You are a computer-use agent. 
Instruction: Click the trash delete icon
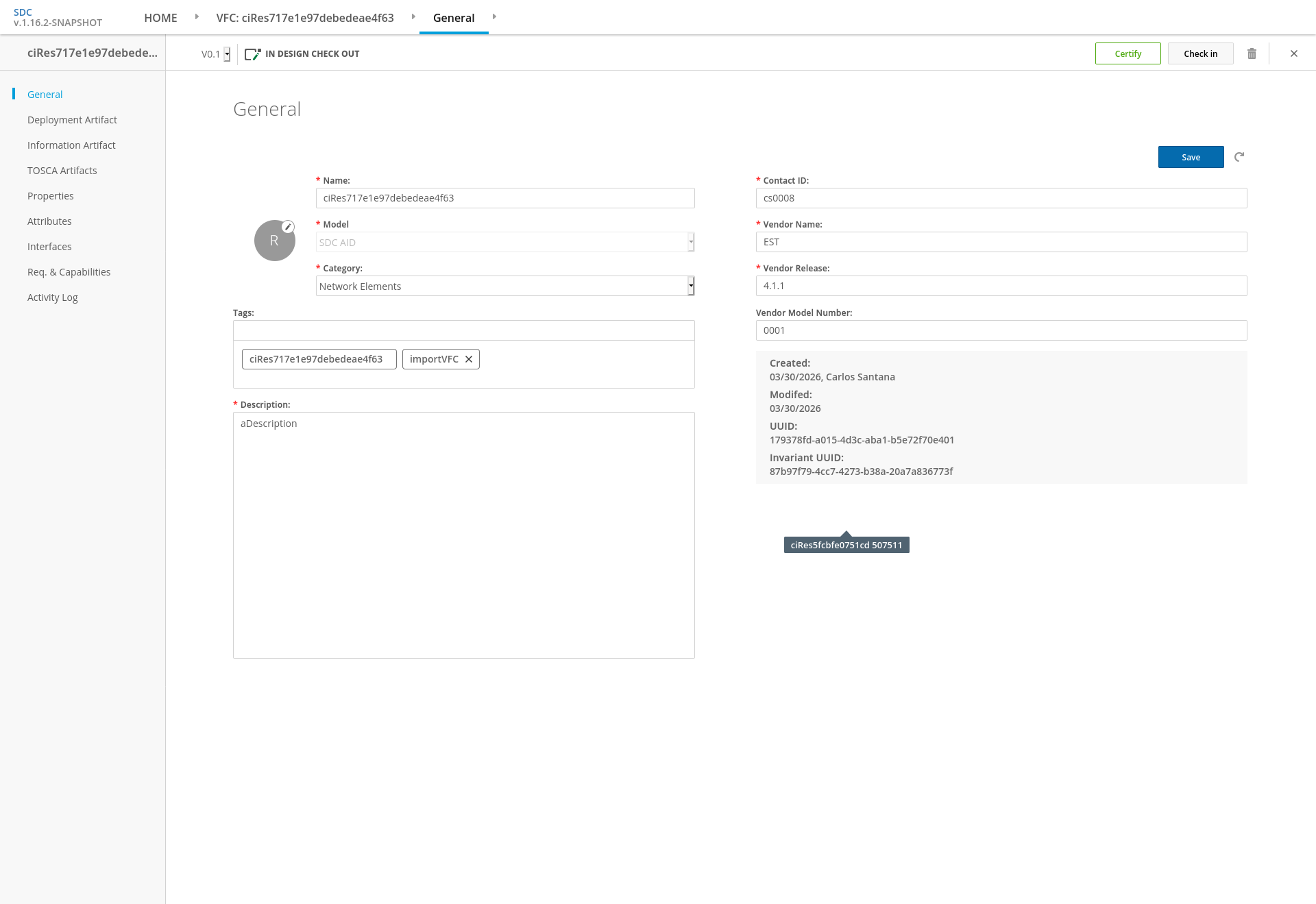click(x=1252, y=53)
